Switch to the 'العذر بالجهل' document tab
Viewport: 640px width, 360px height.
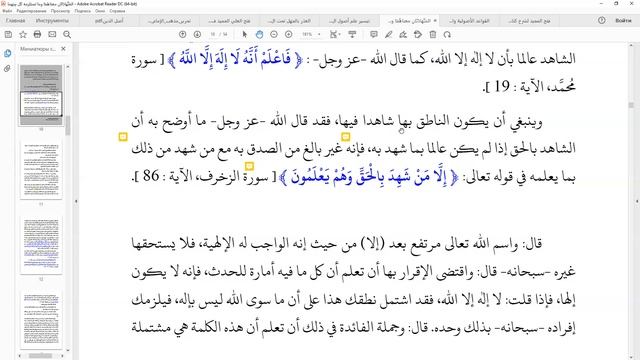click(x=289, y=20)
